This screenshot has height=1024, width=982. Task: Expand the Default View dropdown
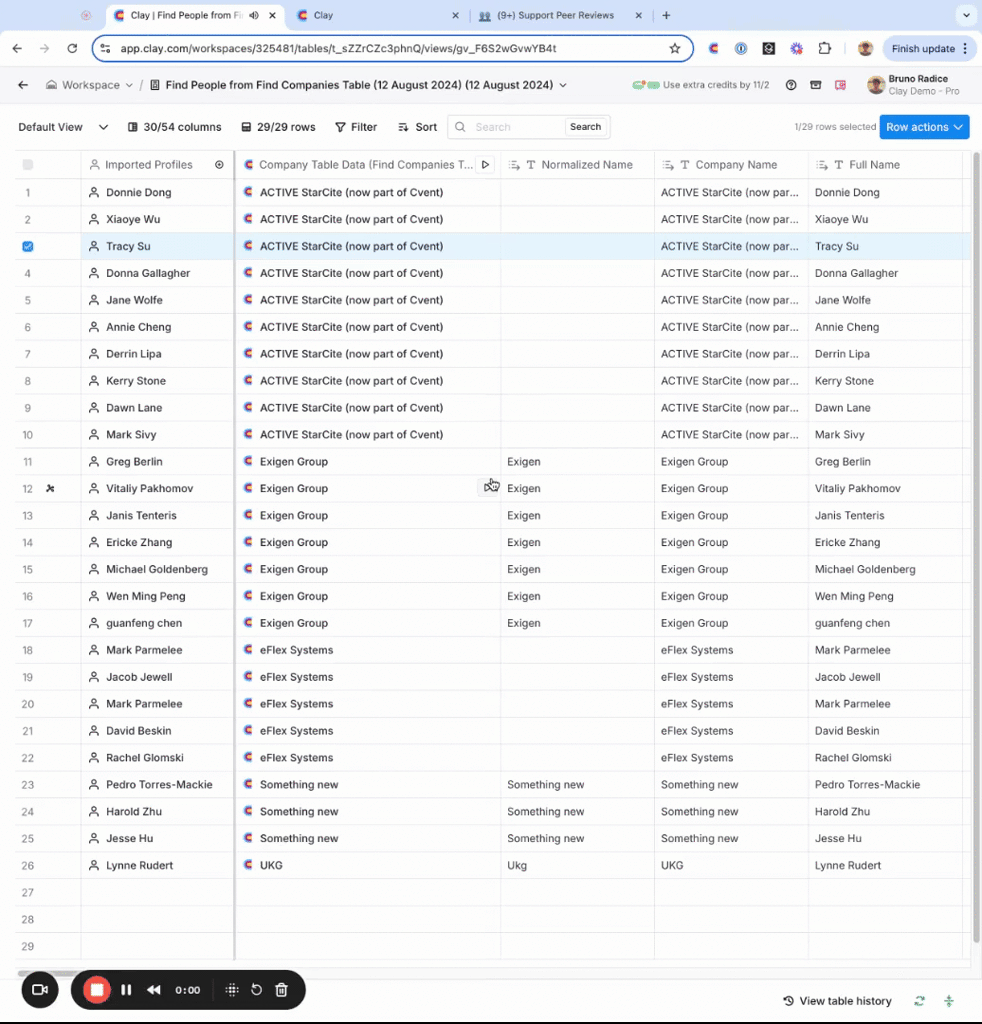(x=62, y=127)
